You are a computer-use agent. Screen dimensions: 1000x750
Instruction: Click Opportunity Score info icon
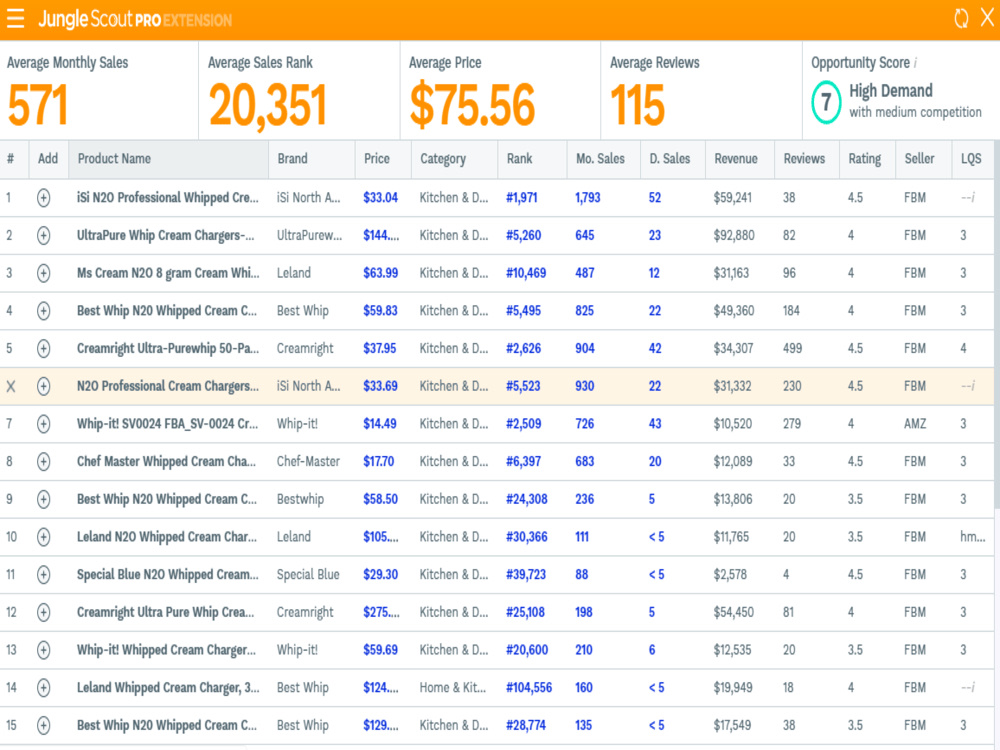[x=916, y=62]
